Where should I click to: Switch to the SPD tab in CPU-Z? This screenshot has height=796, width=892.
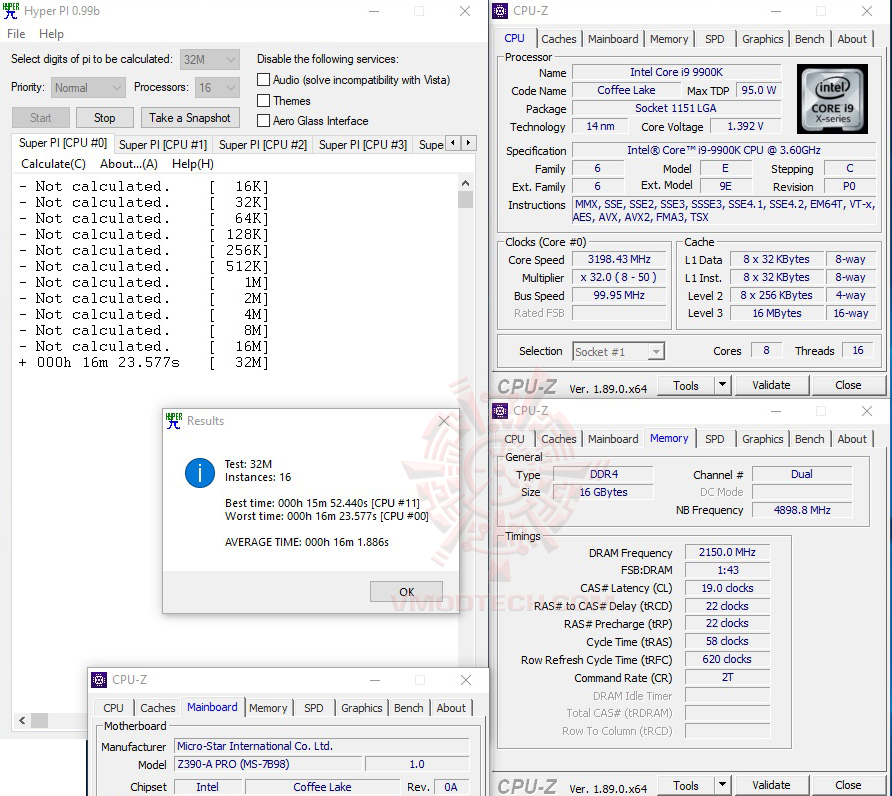[x=715, y=38]
